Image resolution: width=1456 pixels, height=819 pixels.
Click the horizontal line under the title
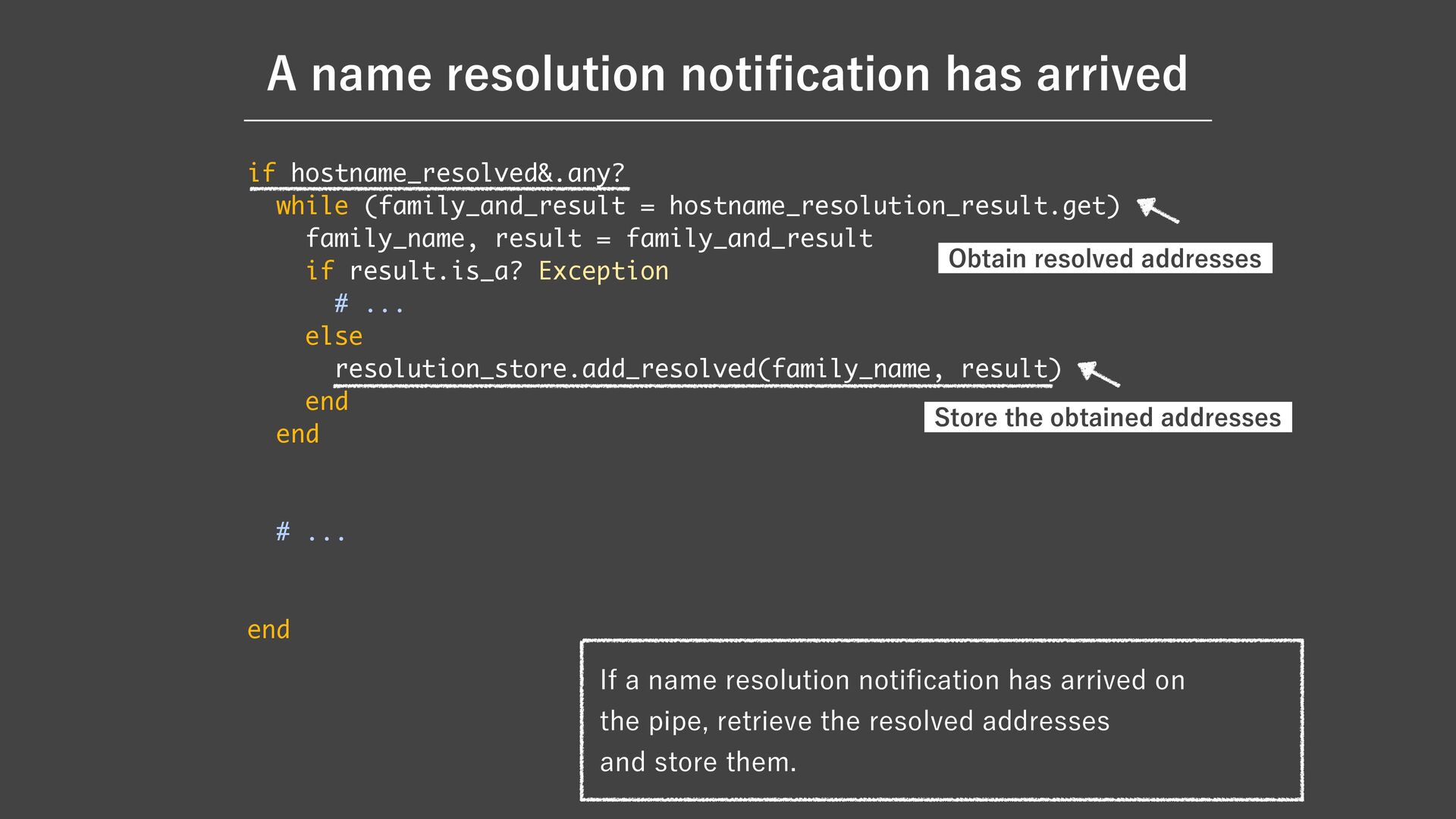726,121
